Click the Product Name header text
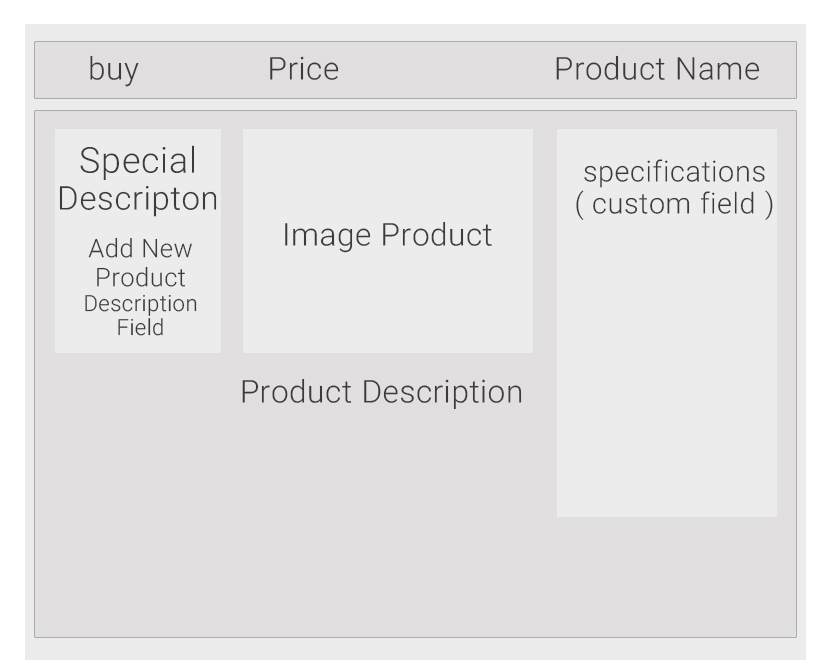827x660 pixels. point(657,69)
